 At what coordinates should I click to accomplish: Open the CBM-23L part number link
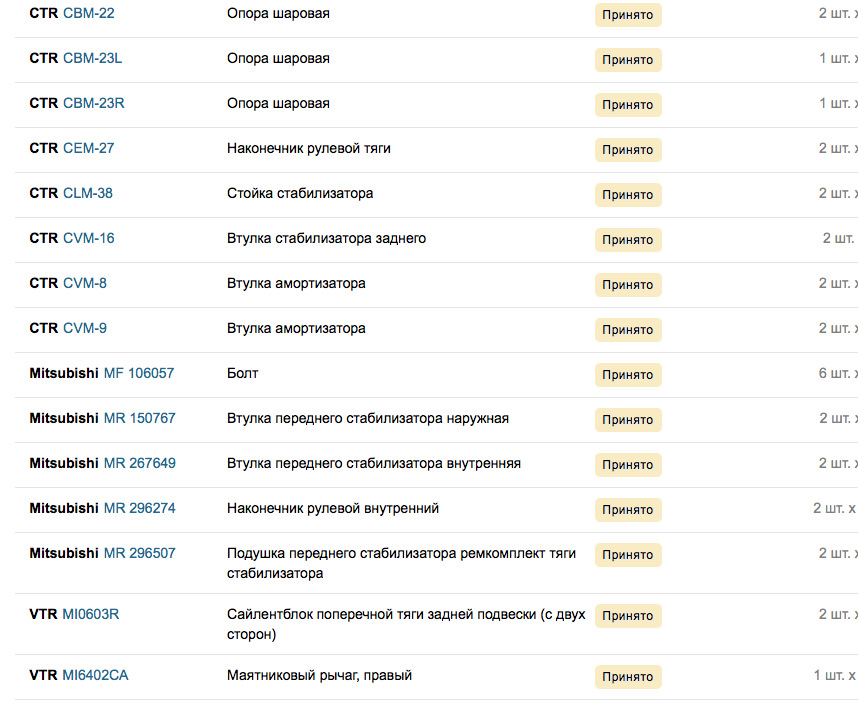[x=92, y=59]
